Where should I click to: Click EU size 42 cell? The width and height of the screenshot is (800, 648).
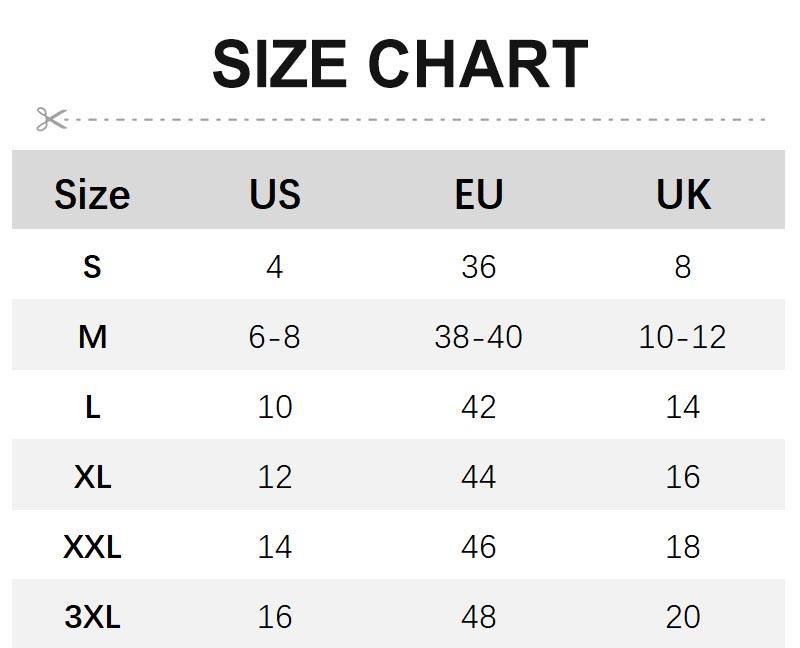(x=478, y=407)
